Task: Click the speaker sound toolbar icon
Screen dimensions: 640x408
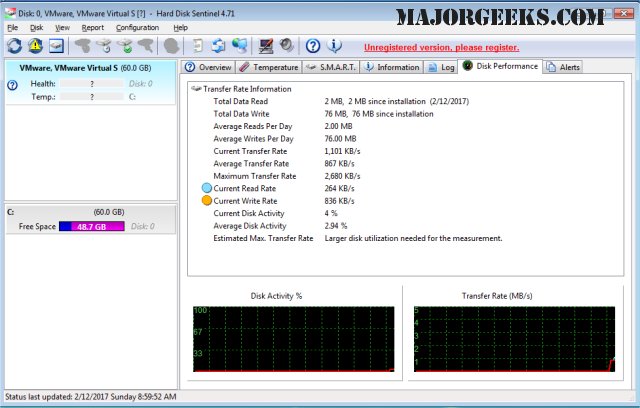Action: tap(287, 46)
